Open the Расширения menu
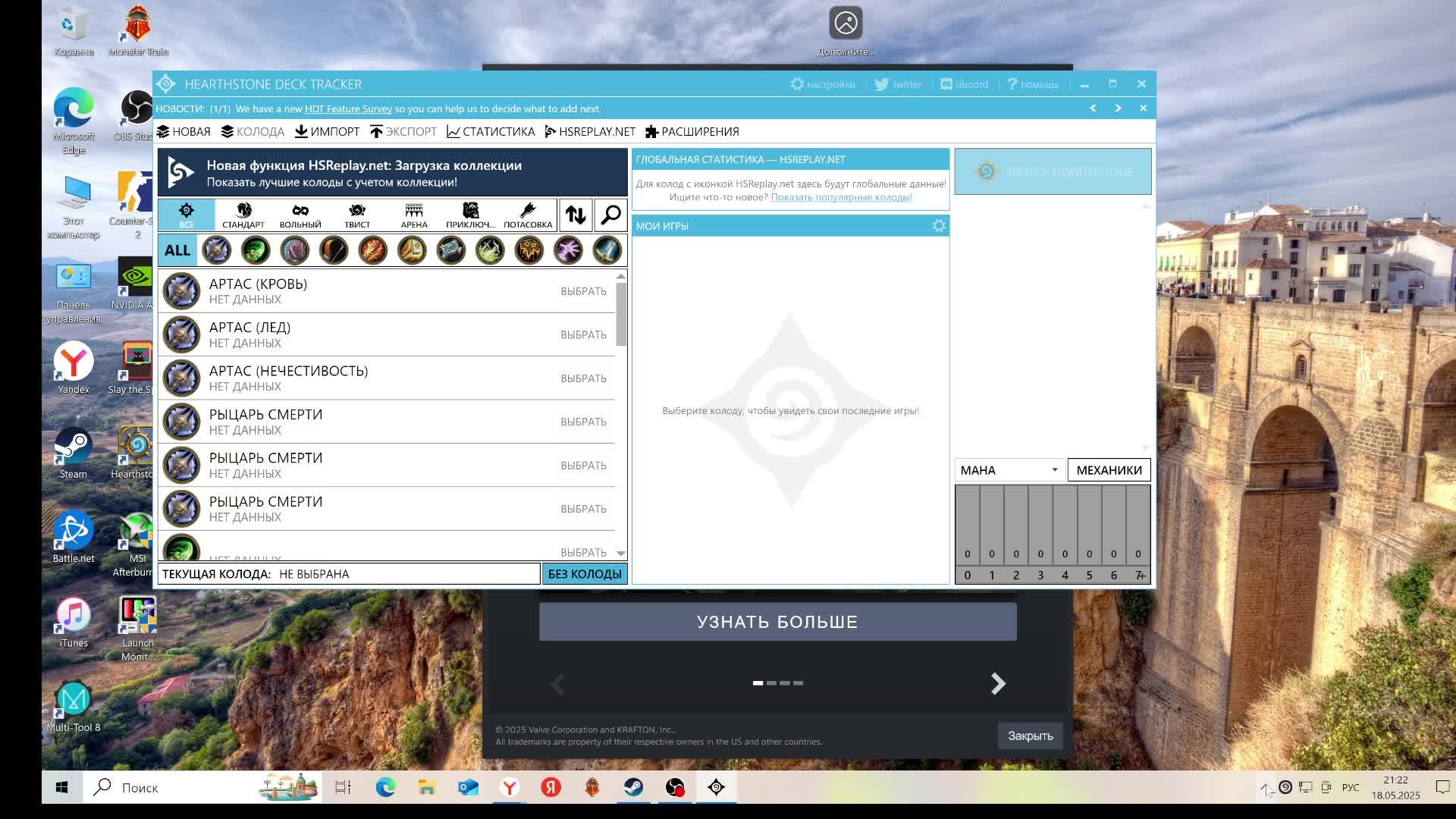The width and height of the screenshot is (1456, 819). click(x=692, y=132)
